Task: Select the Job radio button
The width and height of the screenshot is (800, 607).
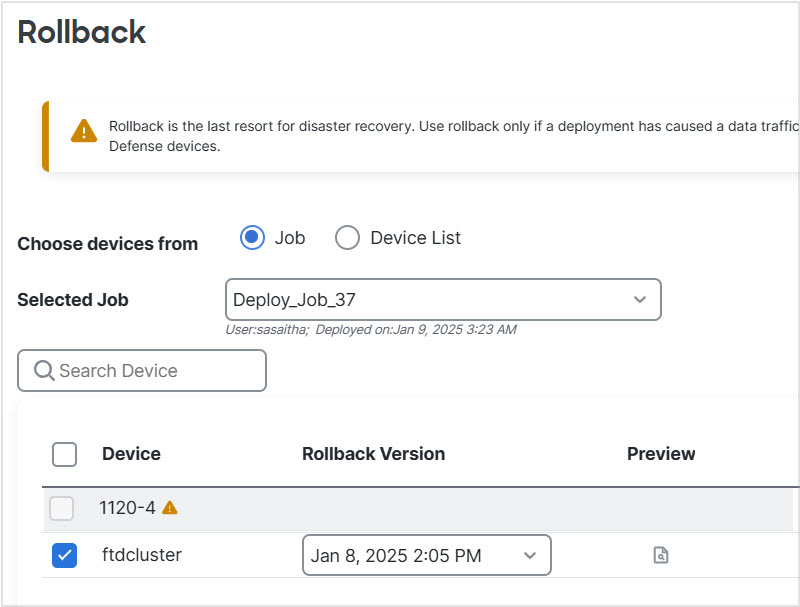Action: (252, 237)
